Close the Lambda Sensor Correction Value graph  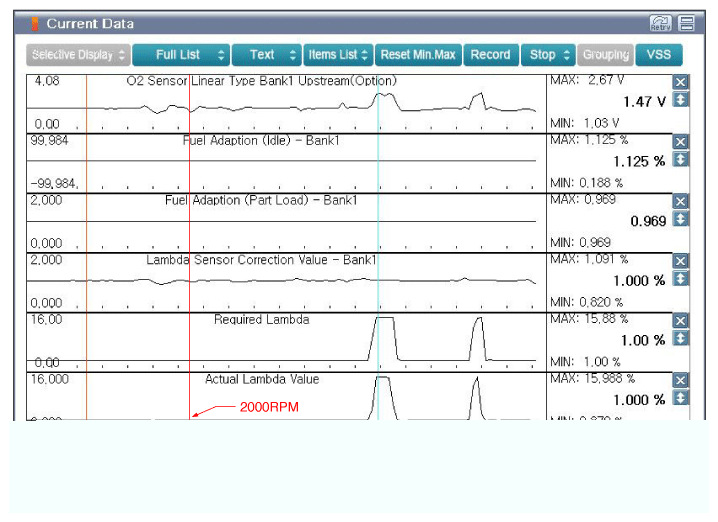(681, 261)
